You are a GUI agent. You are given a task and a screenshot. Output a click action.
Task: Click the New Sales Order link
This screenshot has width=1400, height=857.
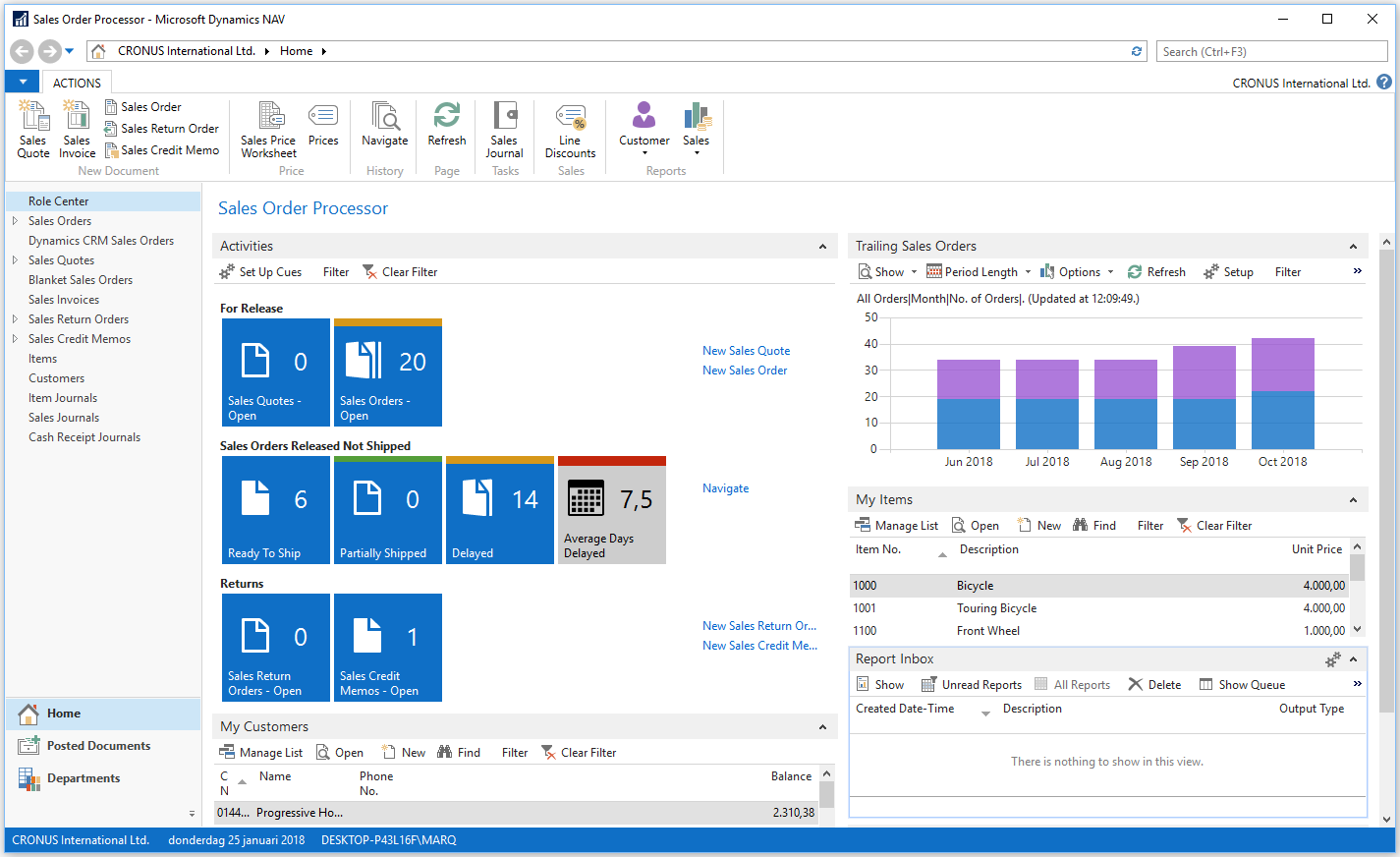pyautogui.click(x=745, y=371)
